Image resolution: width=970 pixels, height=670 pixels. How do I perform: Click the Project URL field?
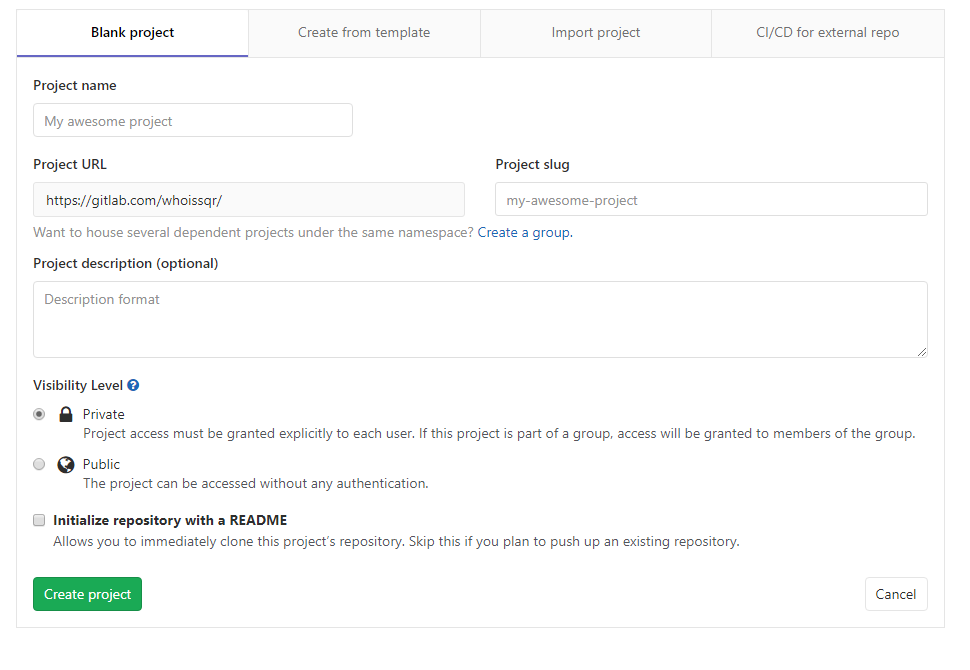249,200
